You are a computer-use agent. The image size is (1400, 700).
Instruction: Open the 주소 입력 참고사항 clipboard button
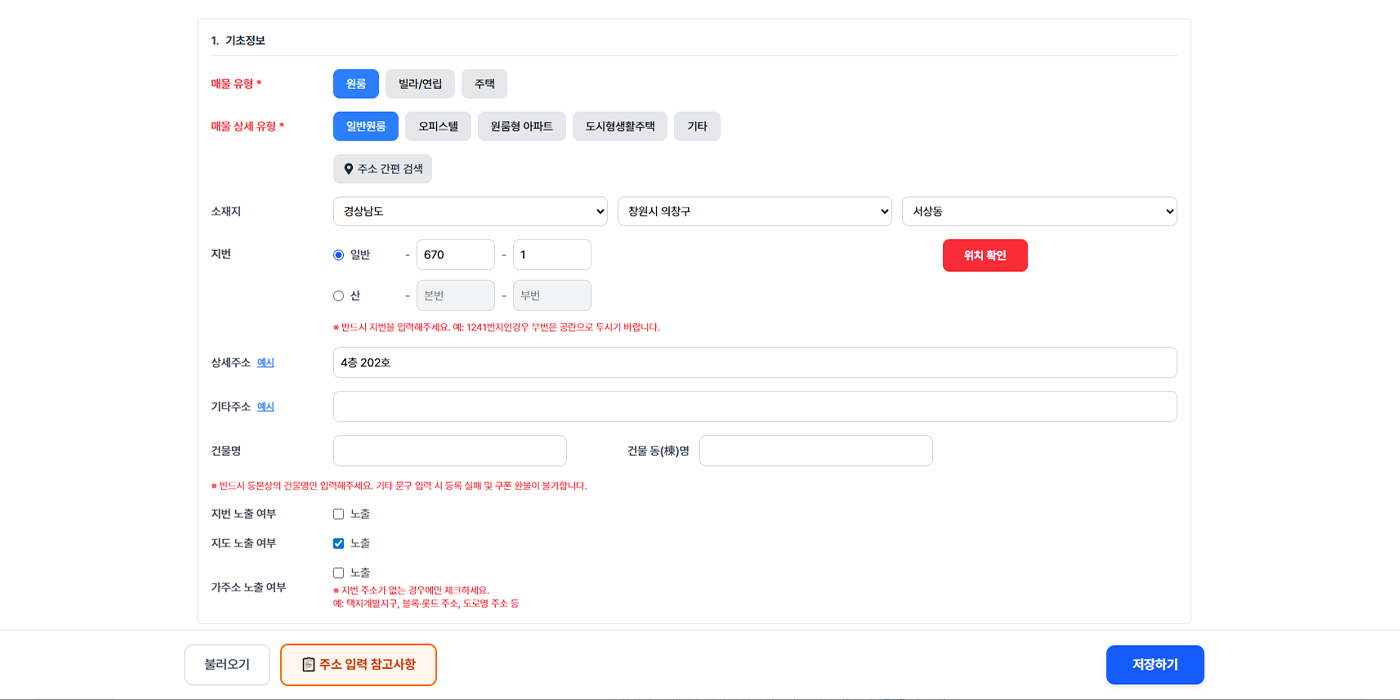point(358,664)
